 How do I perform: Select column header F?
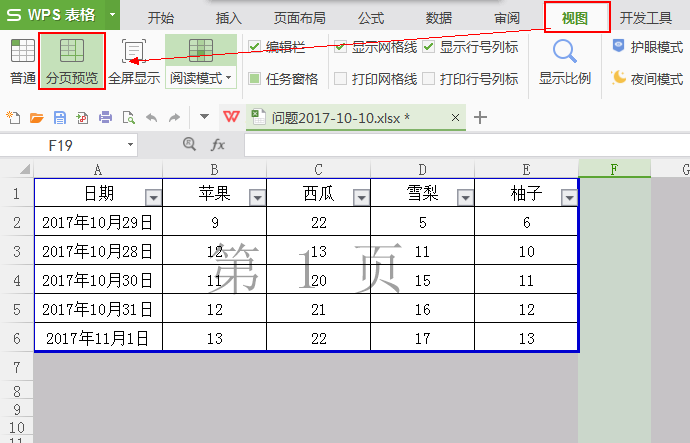(614, 169)
